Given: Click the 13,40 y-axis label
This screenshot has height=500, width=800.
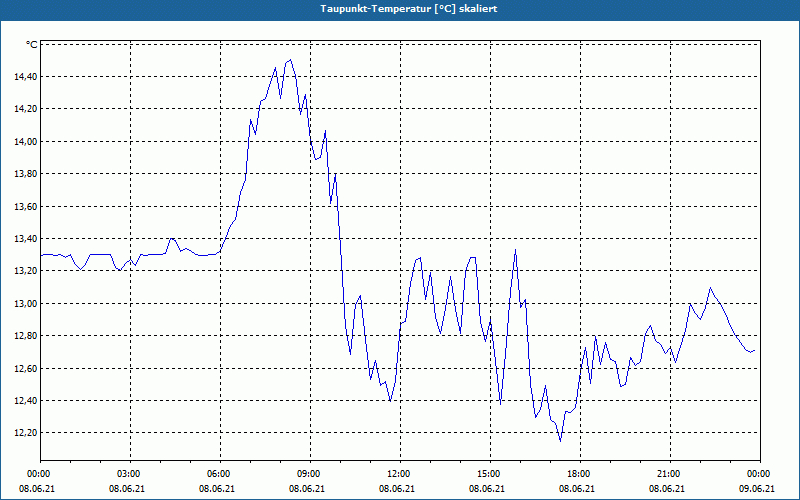Looking at the screenshot, I should [x=26, y=239].
